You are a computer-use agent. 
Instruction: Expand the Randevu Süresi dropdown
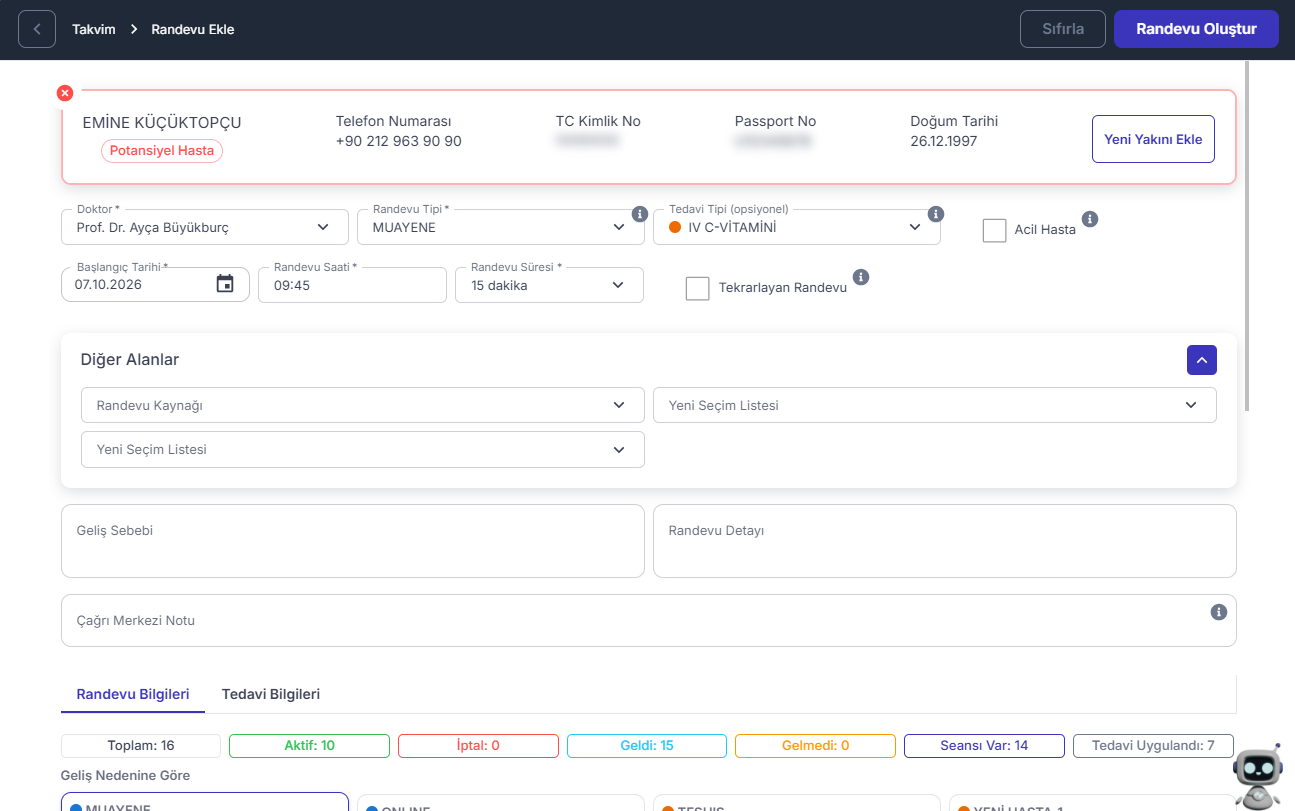550,285
